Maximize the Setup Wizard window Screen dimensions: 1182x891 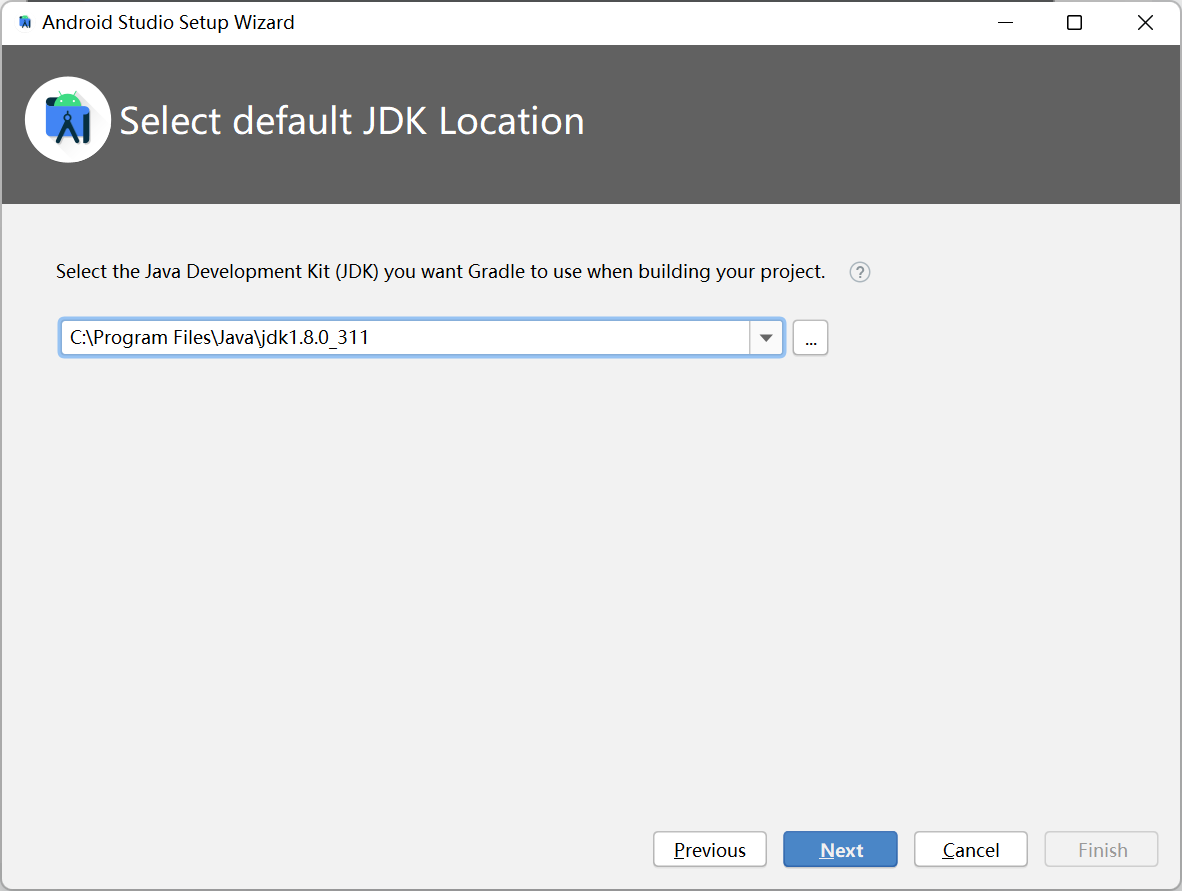(x=1074, y=23)
